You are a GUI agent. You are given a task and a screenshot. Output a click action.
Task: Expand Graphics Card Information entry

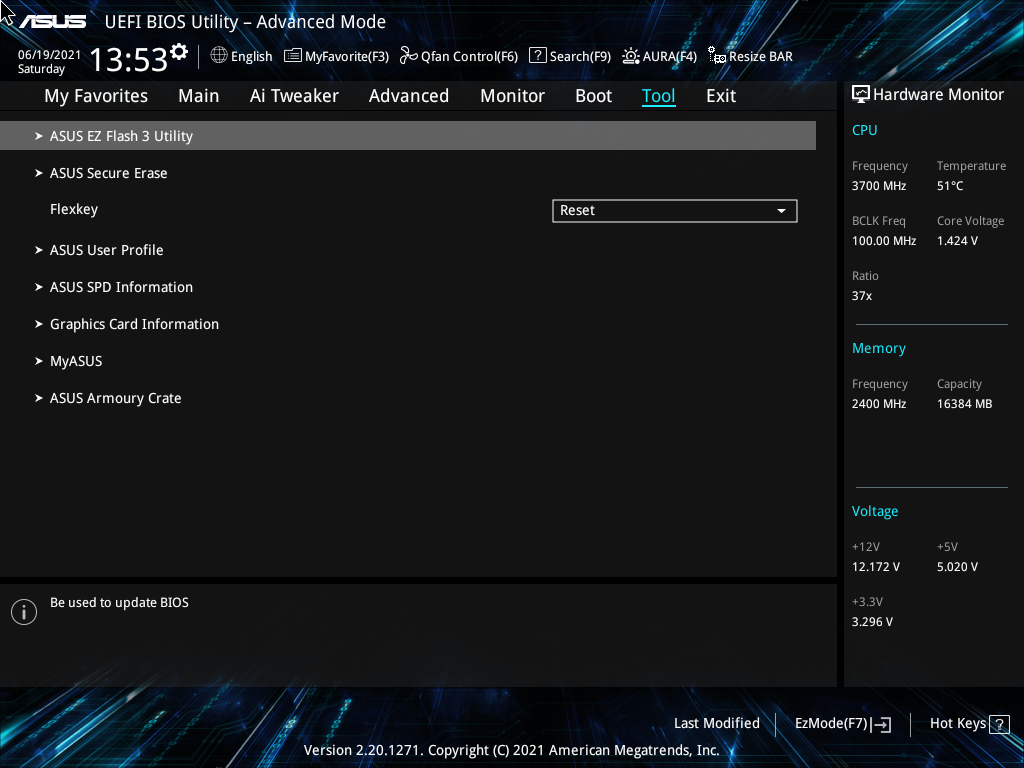point(134,324)
